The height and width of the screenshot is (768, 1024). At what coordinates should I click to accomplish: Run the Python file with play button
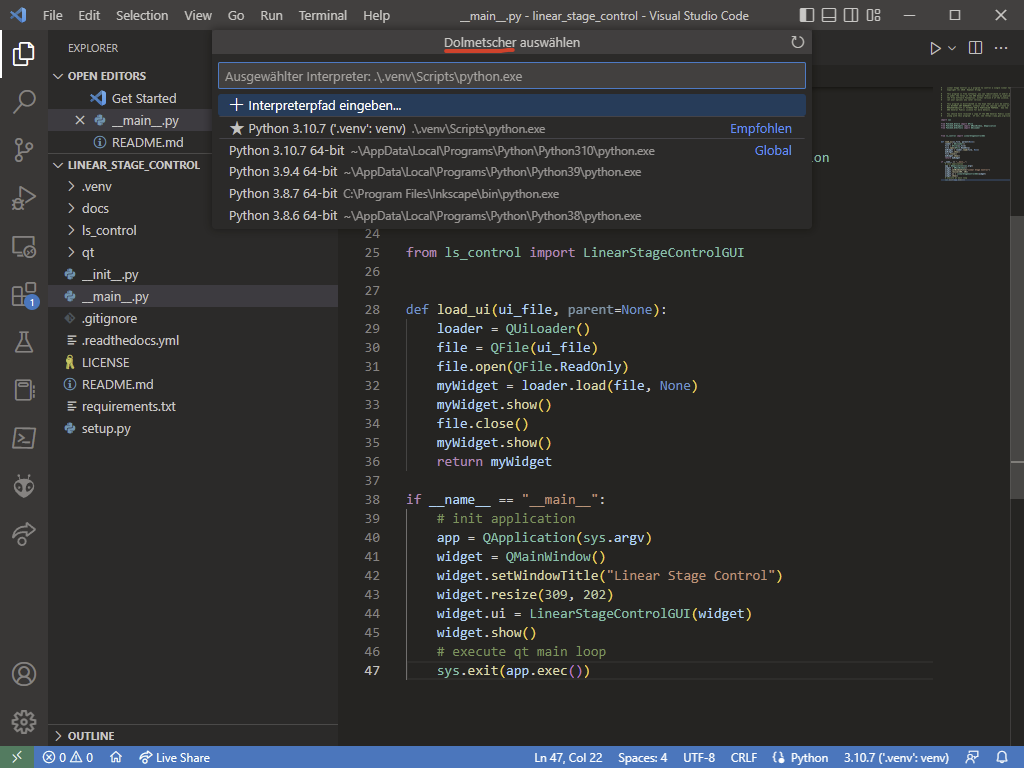[x=935, y=48]
